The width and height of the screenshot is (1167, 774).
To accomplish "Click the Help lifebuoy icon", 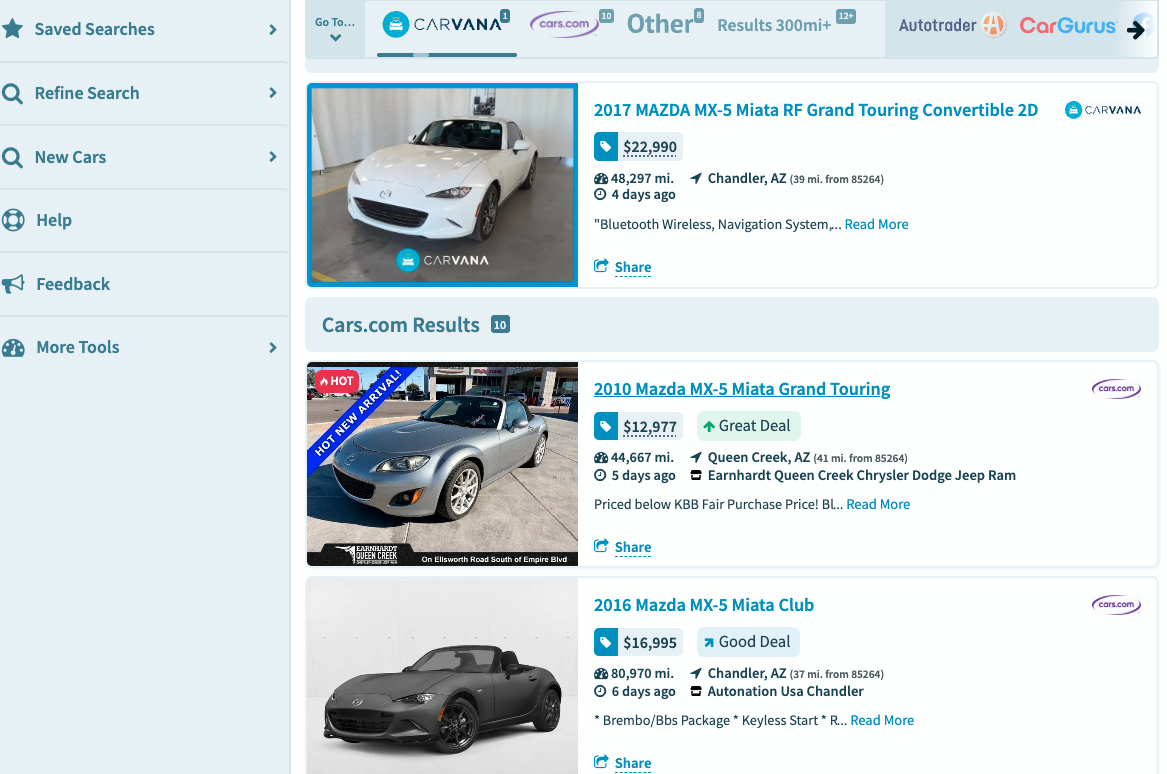I will coord(13,220).
